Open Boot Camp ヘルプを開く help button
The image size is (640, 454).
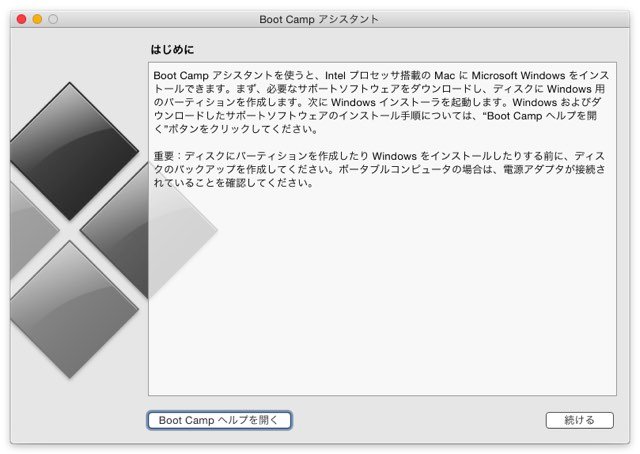pos(219,420)
